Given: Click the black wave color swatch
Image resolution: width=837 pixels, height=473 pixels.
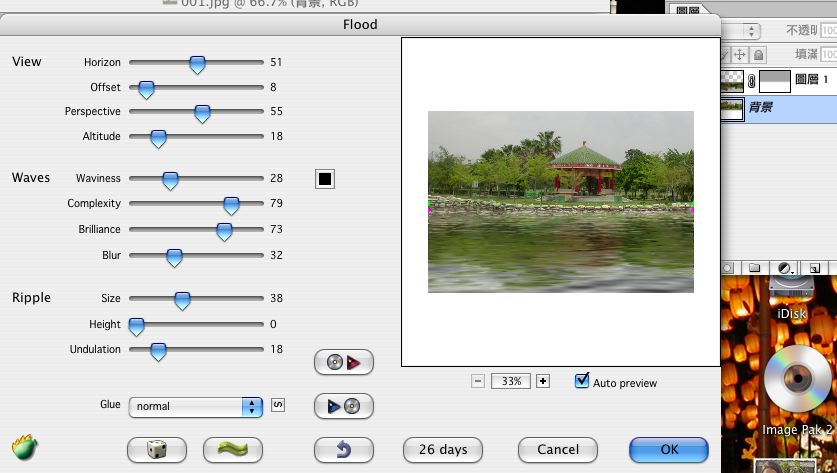Looking at the screenshot, I should click(325, 179).
